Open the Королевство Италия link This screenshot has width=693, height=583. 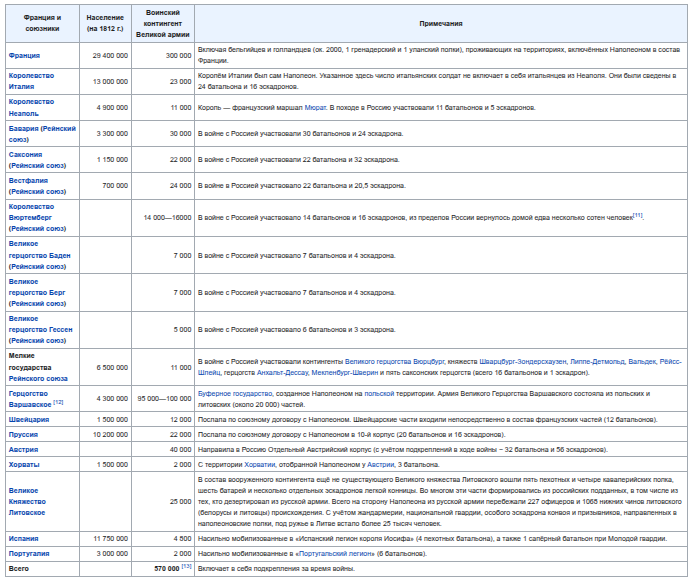31,81
